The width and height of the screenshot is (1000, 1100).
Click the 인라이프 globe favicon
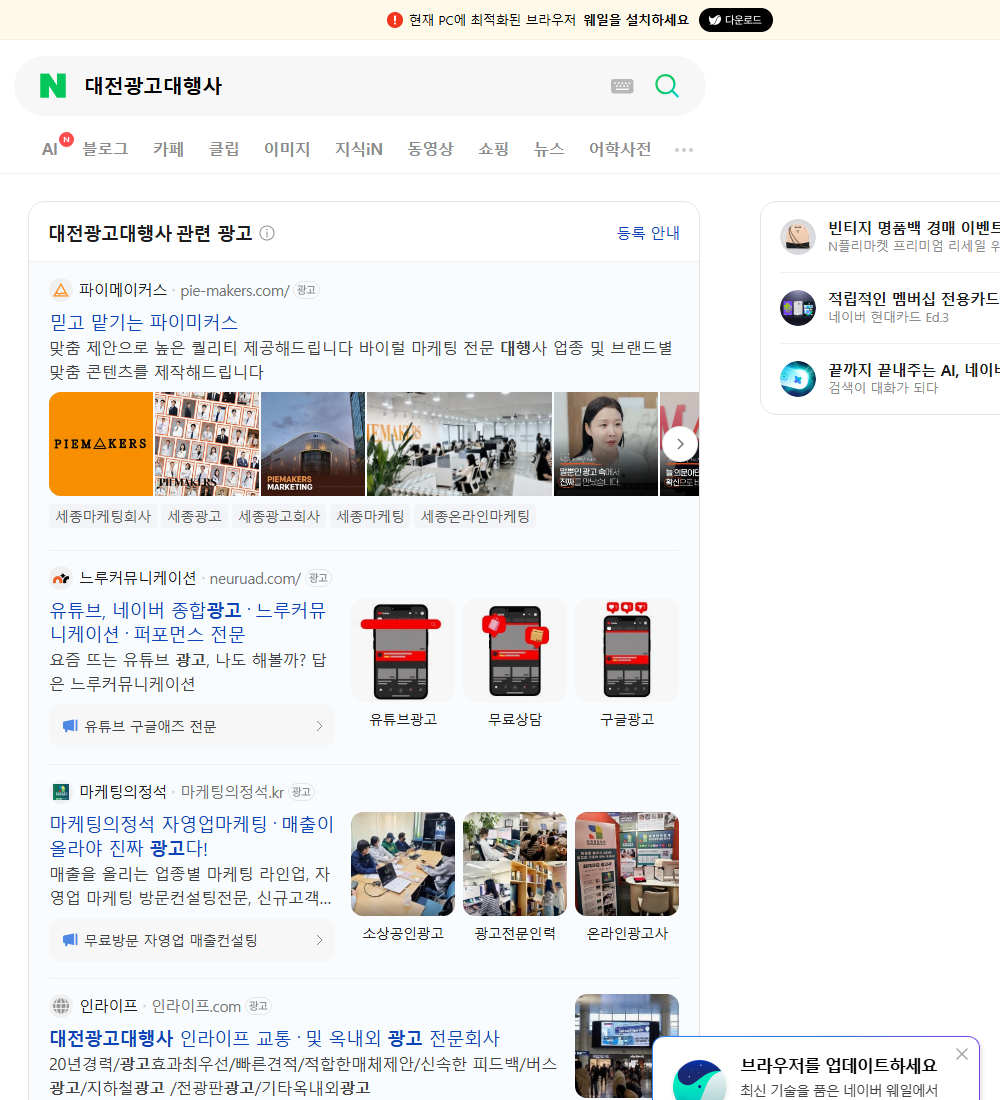[x=61, y=1006]
